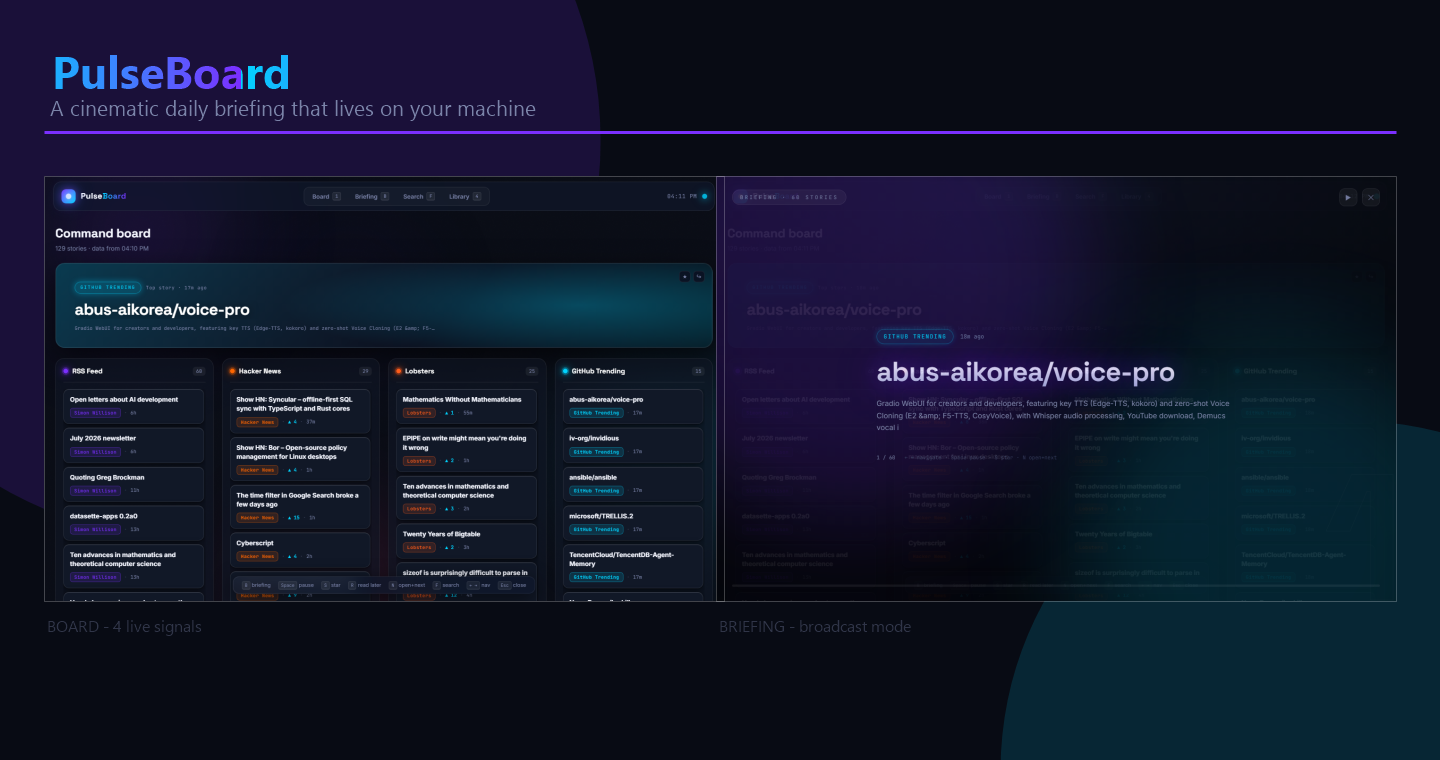
Task: Click the RSS Feed count badge 60
Action: click(199, 371)
